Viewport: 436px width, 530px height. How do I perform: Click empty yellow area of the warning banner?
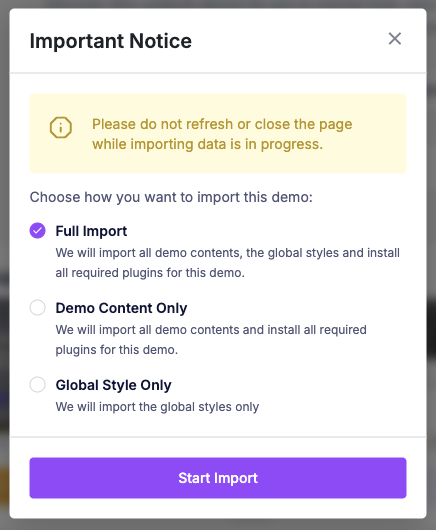tap(379, 159)
